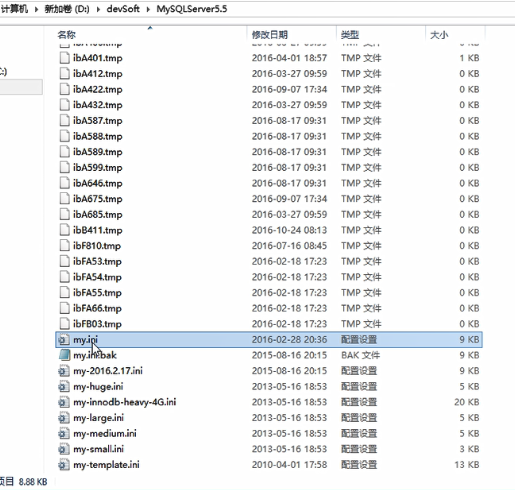This screenshot has height=490, width=515.
Task: Click the ibA401.tmp blank file icon
Action: pyautogui.click(x=64, y=58)
